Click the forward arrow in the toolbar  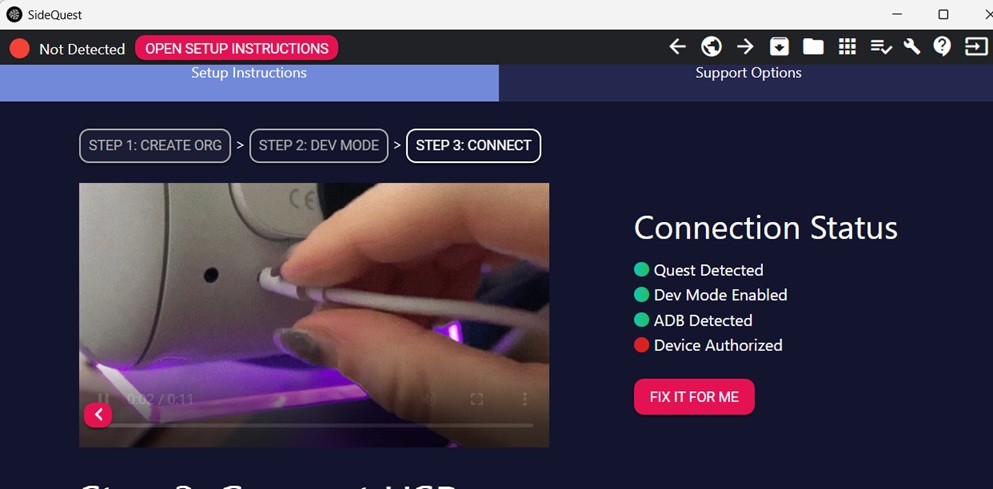click(x=745, y=47)
